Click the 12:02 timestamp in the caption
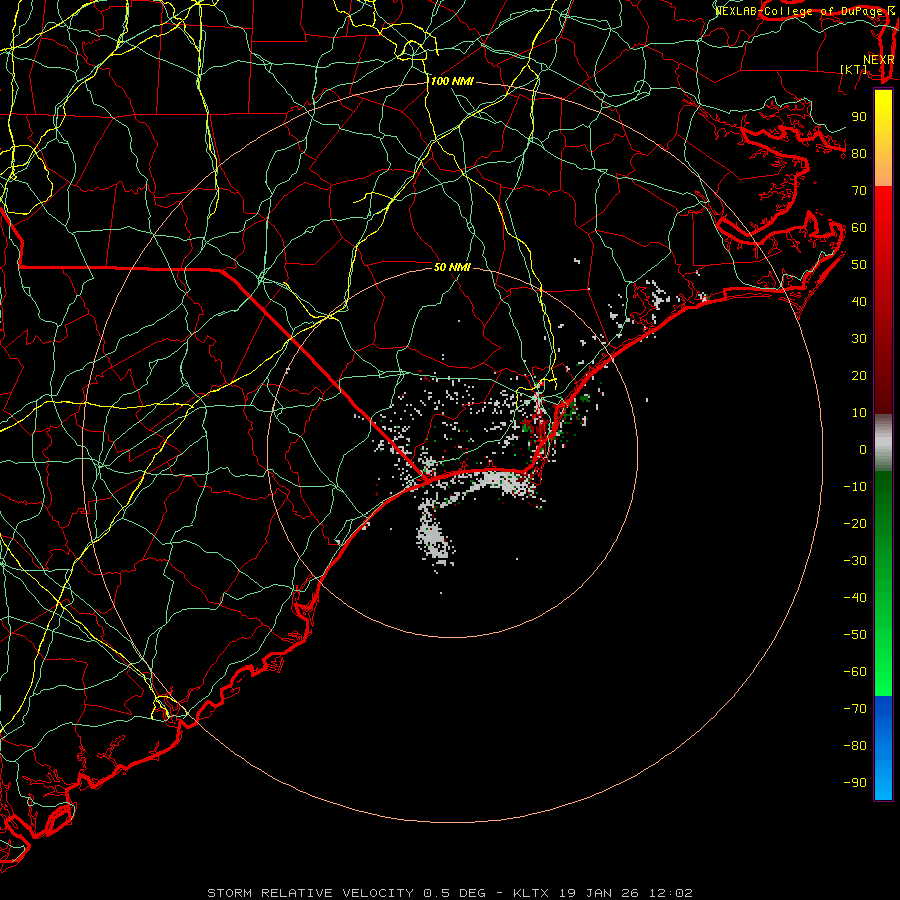900x900 pixels. click(x=671, y=893)
